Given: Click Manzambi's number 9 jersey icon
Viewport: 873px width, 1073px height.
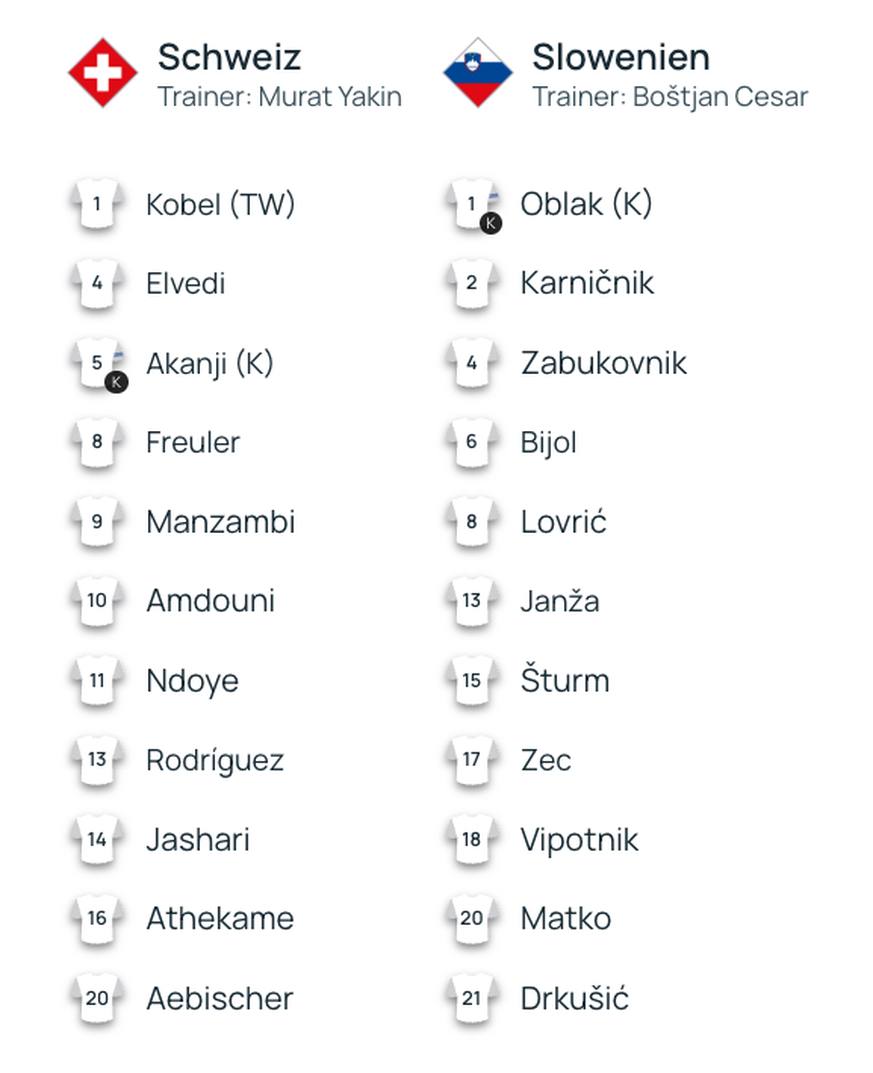Looking at the screenshot, I should [x=97, y=521].
